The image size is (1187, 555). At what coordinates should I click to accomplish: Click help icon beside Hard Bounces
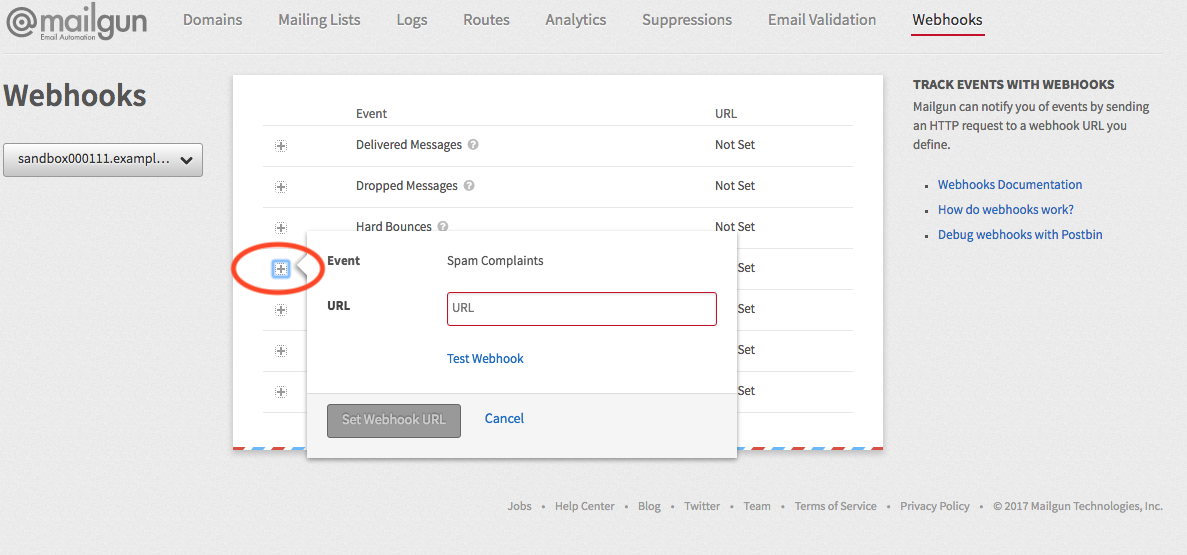click(x=443, y=227)
